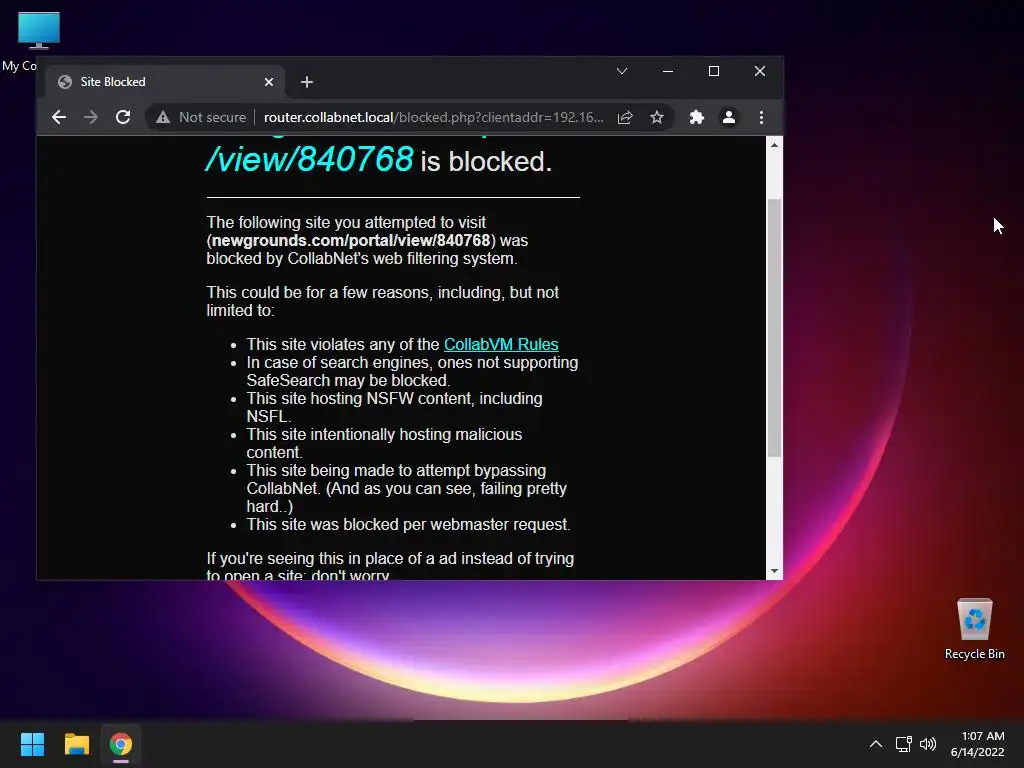The image size is (1024, 768).
Task: Select the Site Blocked tab
Action: click(x=165, y=82)
